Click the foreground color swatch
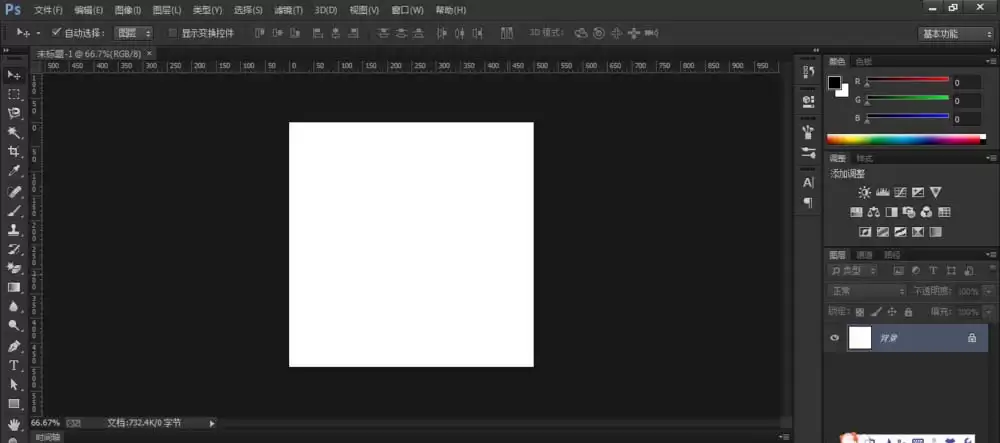The height and width of the screenshot is (443, 1000). click(834, 83)
